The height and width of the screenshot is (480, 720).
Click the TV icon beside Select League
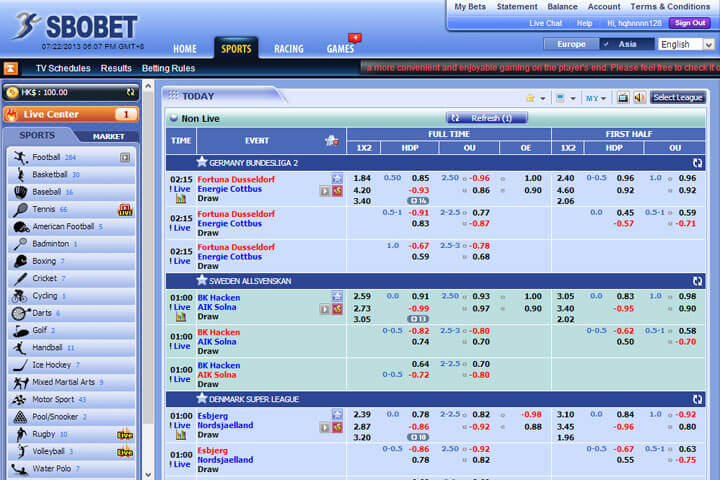click(x=622, y=97)
